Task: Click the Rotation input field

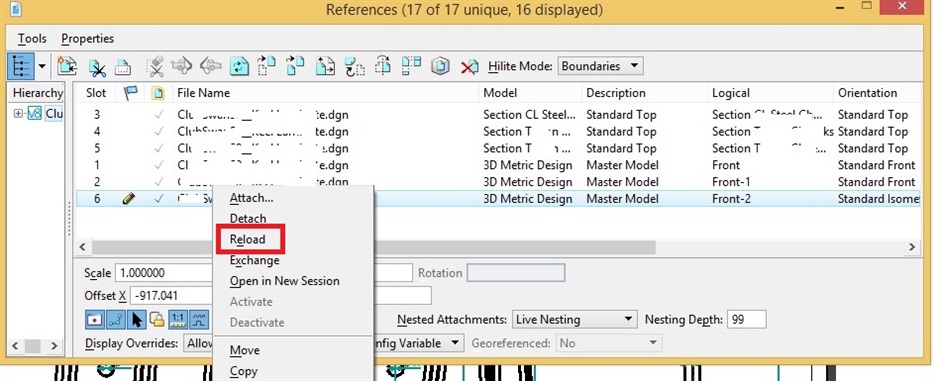Action: click(516, 273)
